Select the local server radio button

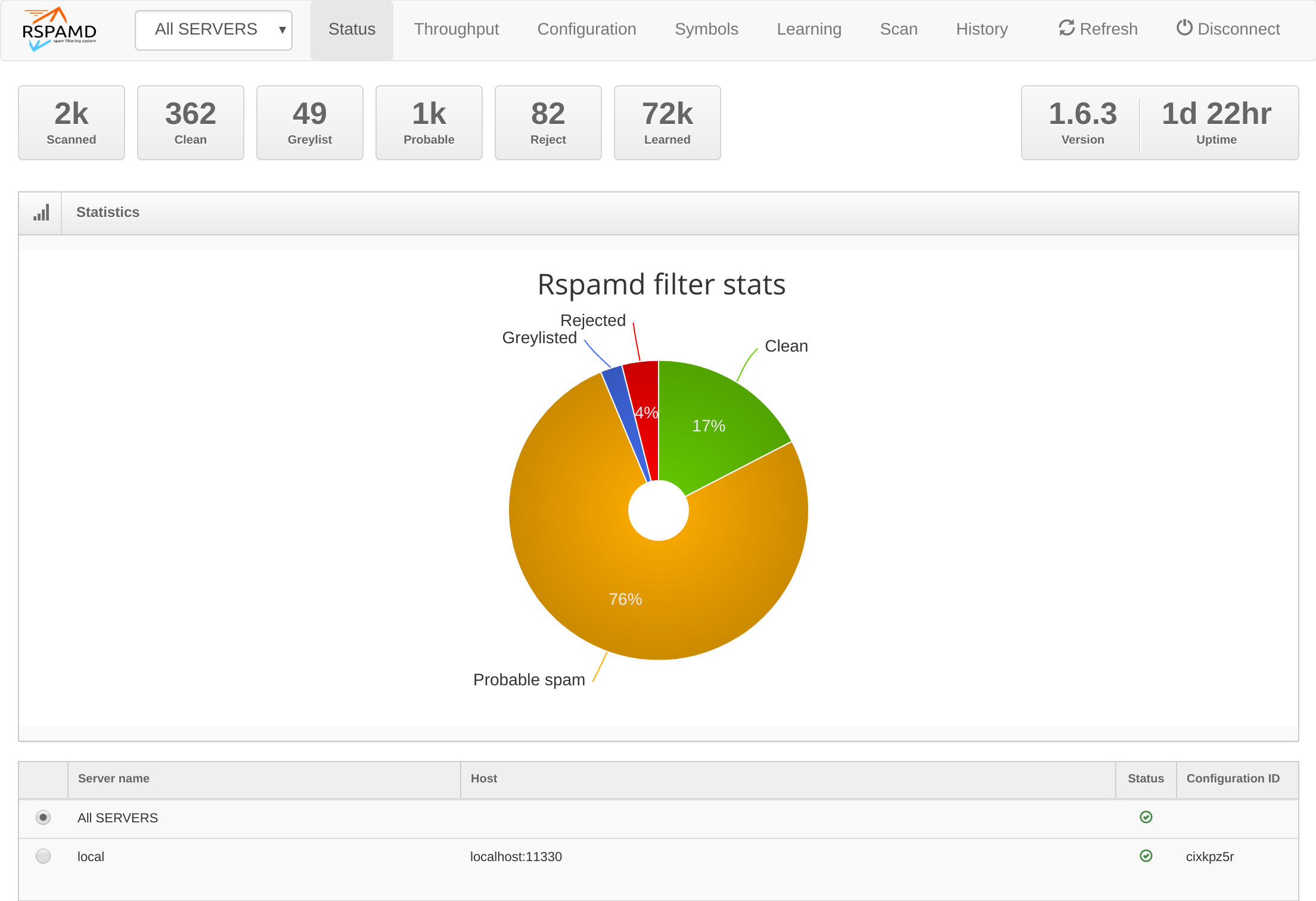(x=43, y=856)
